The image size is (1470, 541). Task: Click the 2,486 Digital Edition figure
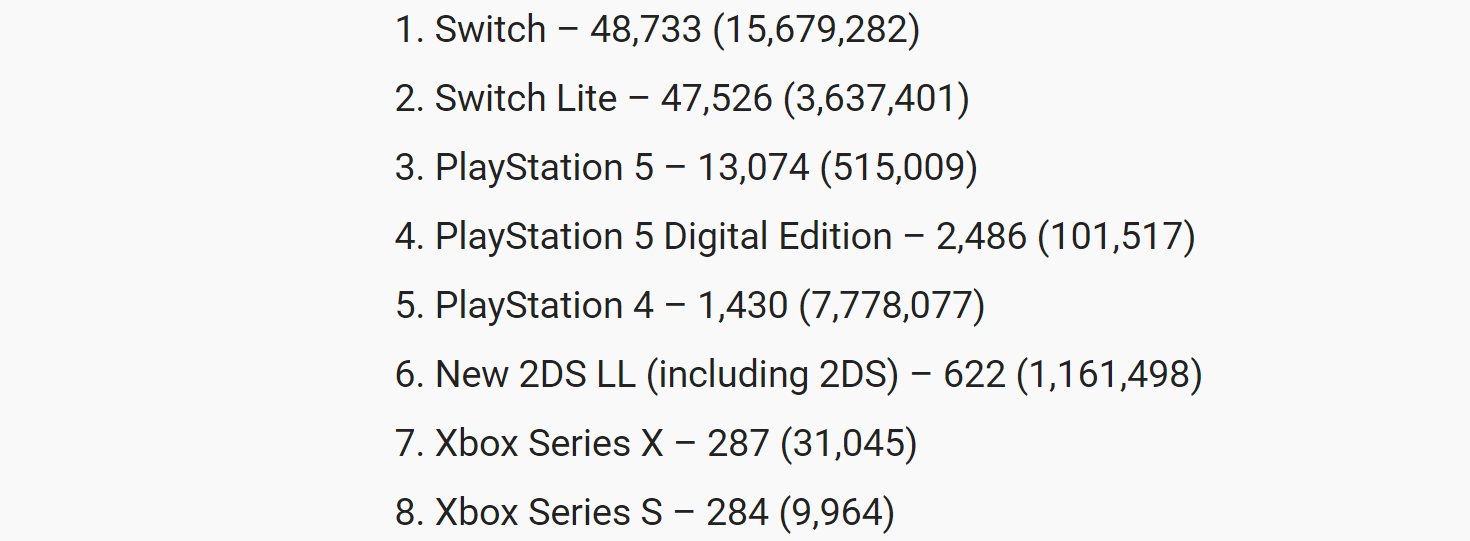[981, 237]
